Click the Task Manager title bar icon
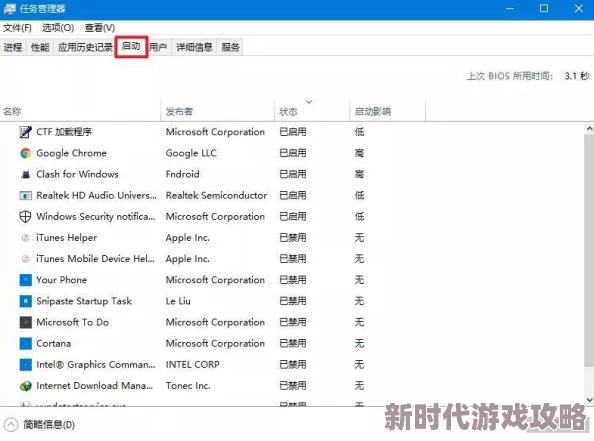 pos(9,8)
